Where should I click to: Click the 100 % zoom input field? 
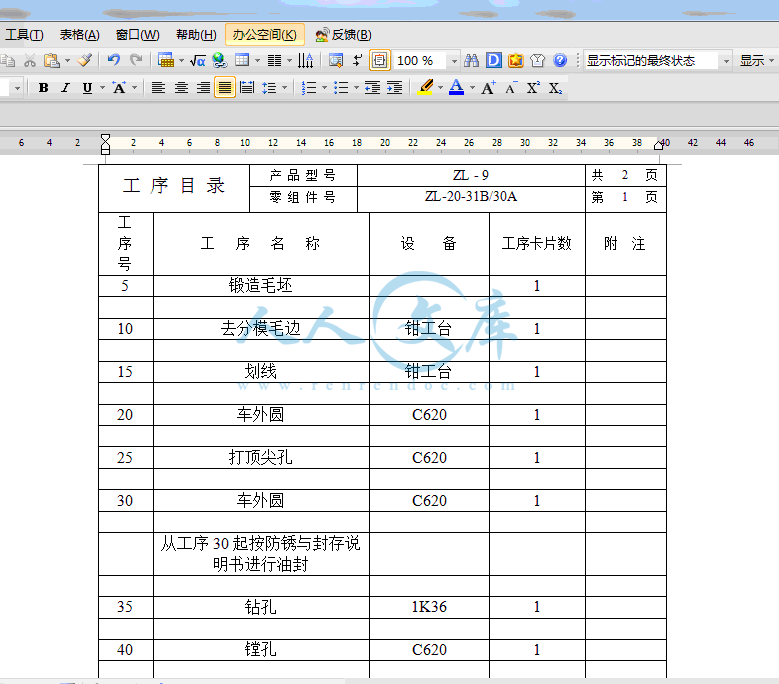click(x=421, y=61)
